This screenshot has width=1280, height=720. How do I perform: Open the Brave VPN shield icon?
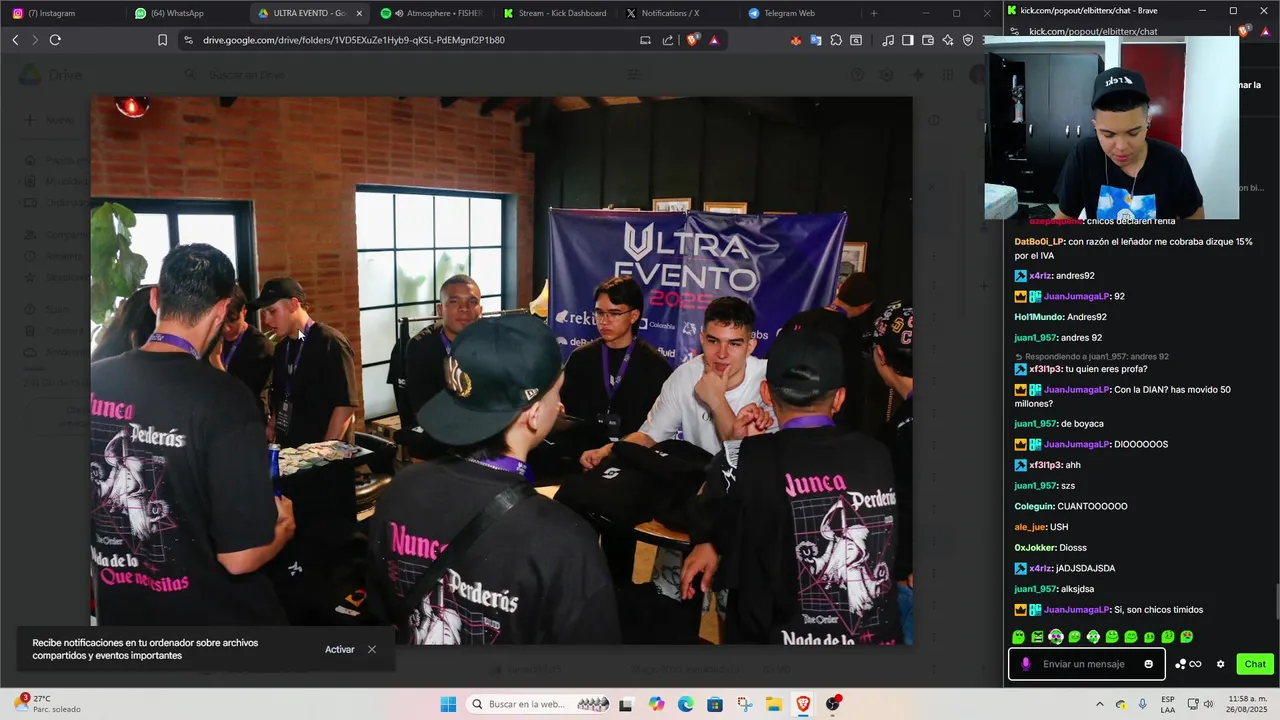(968, 40)
